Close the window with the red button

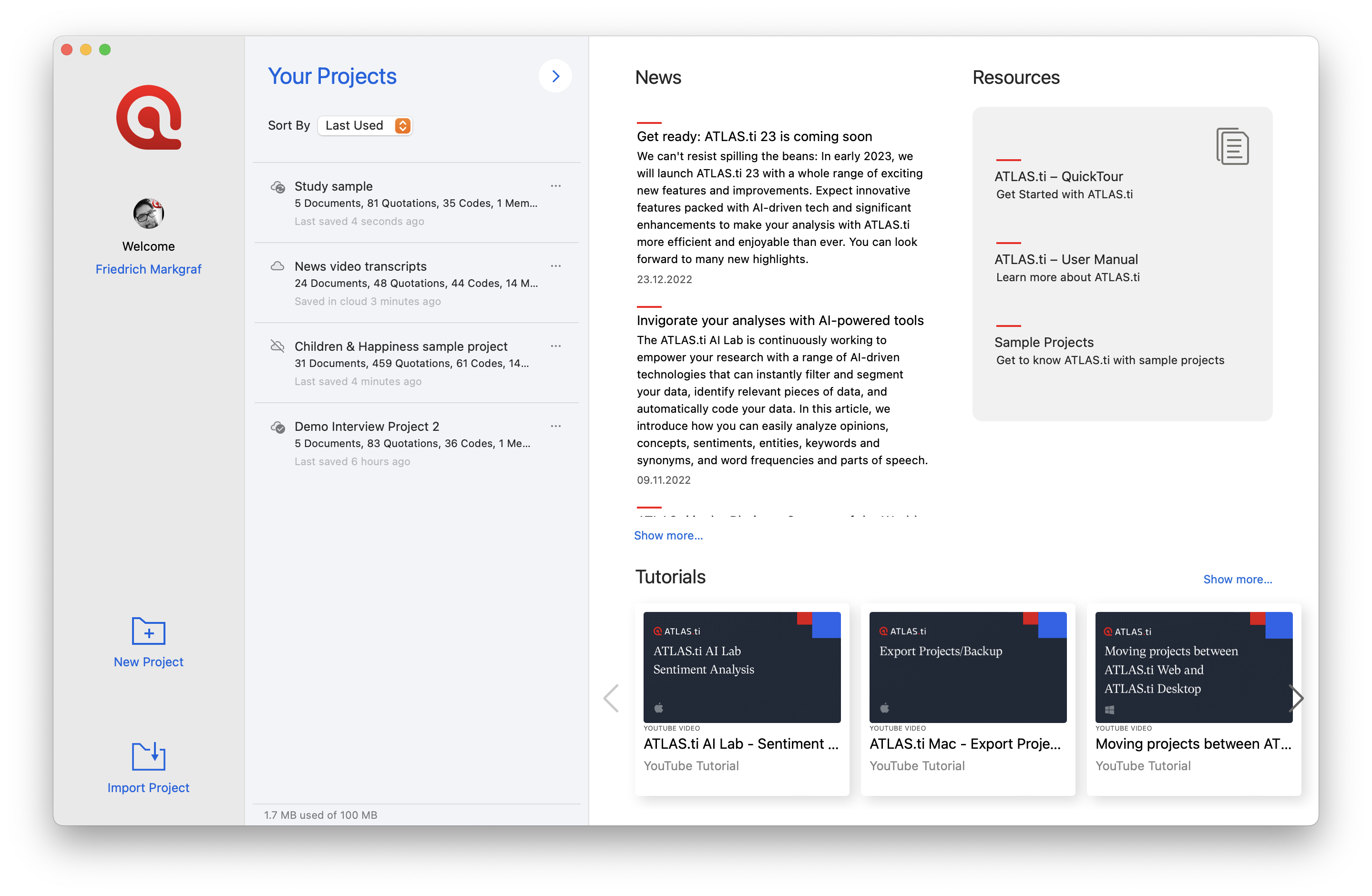(67, 50)
